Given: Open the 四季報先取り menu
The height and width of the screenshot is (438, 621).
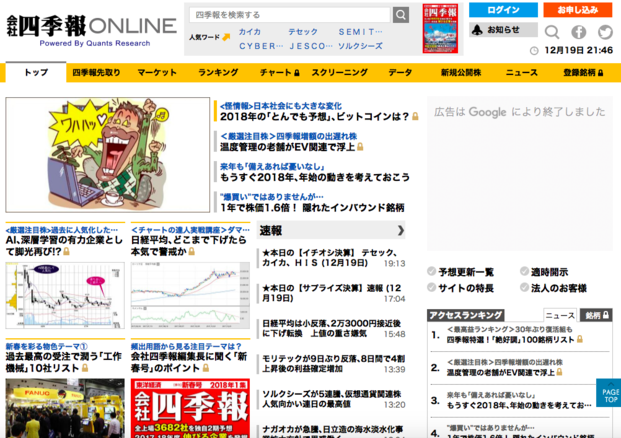Looking at the screenshot, I should (x=96, y=72).
